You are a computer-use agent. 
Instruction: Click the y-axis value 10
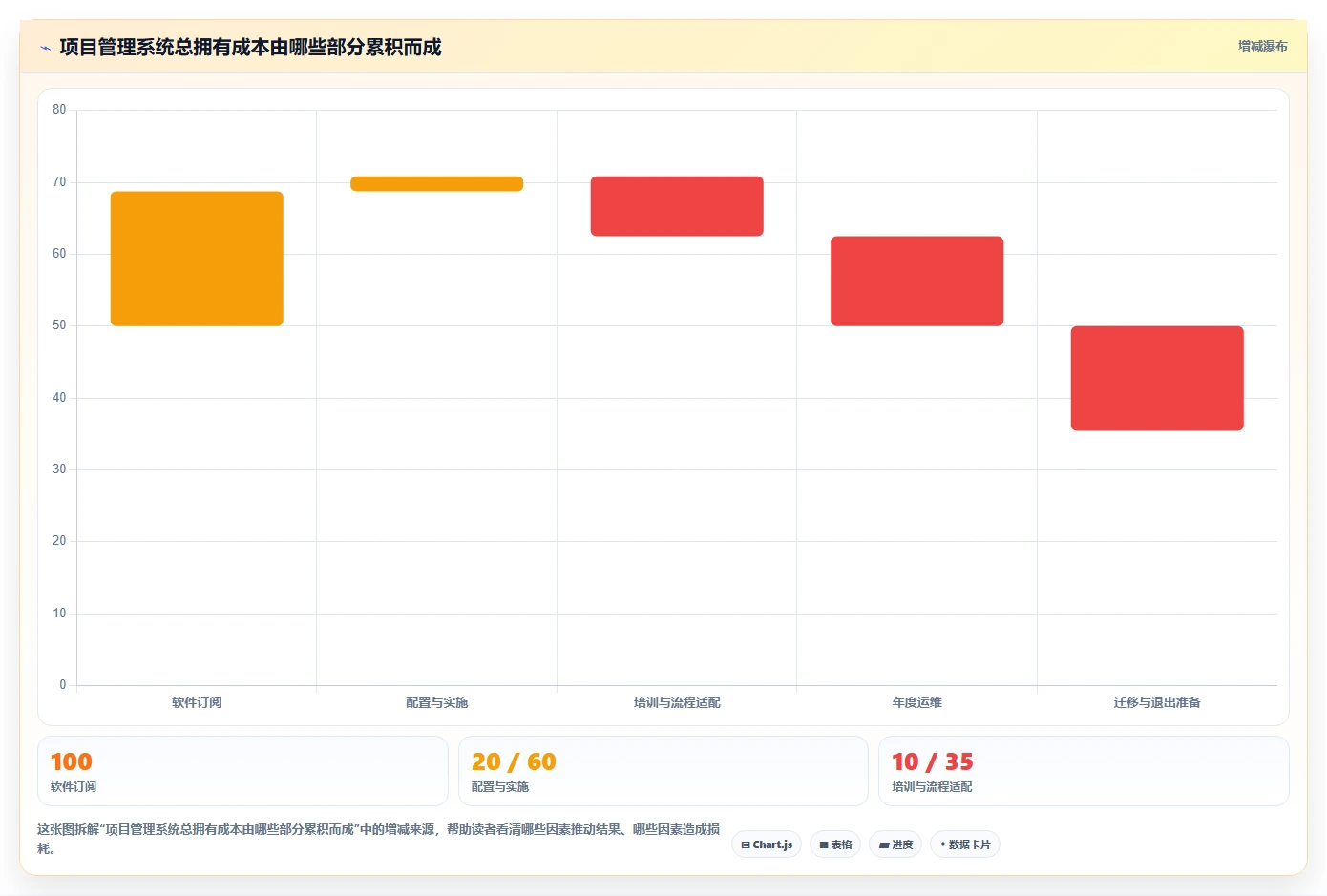click(x=59, y=614)
